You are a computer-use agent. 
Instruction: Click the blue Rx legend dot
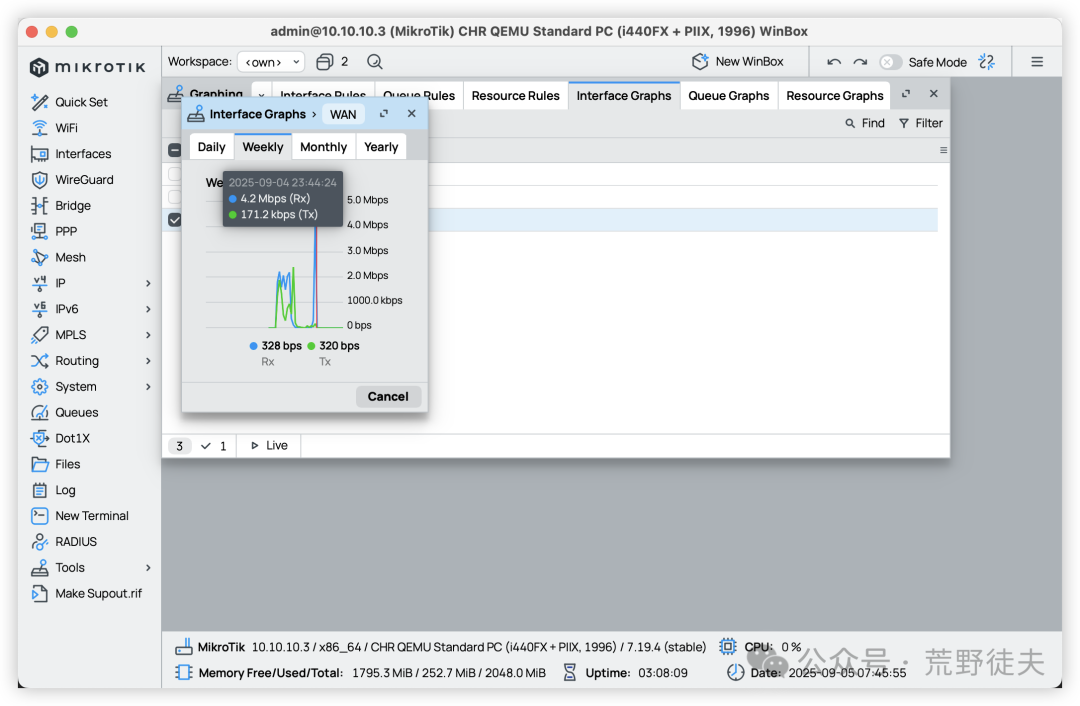pos(253,346)
